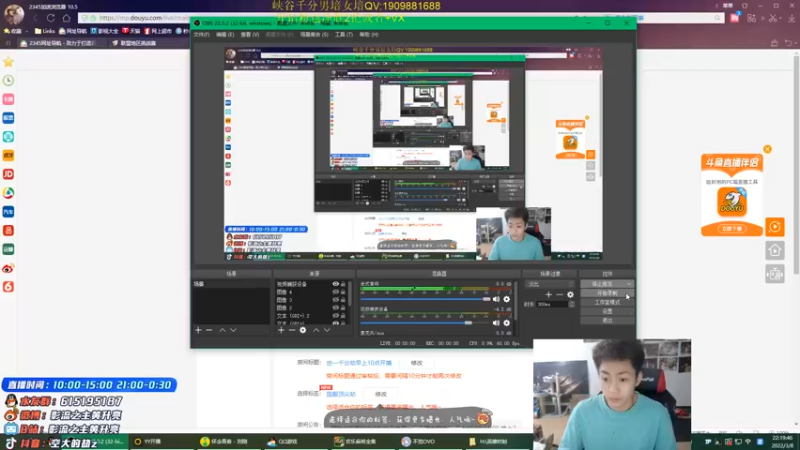
Task: Remove the selected source with the minus icon
Action: click(x=292, y=330)
